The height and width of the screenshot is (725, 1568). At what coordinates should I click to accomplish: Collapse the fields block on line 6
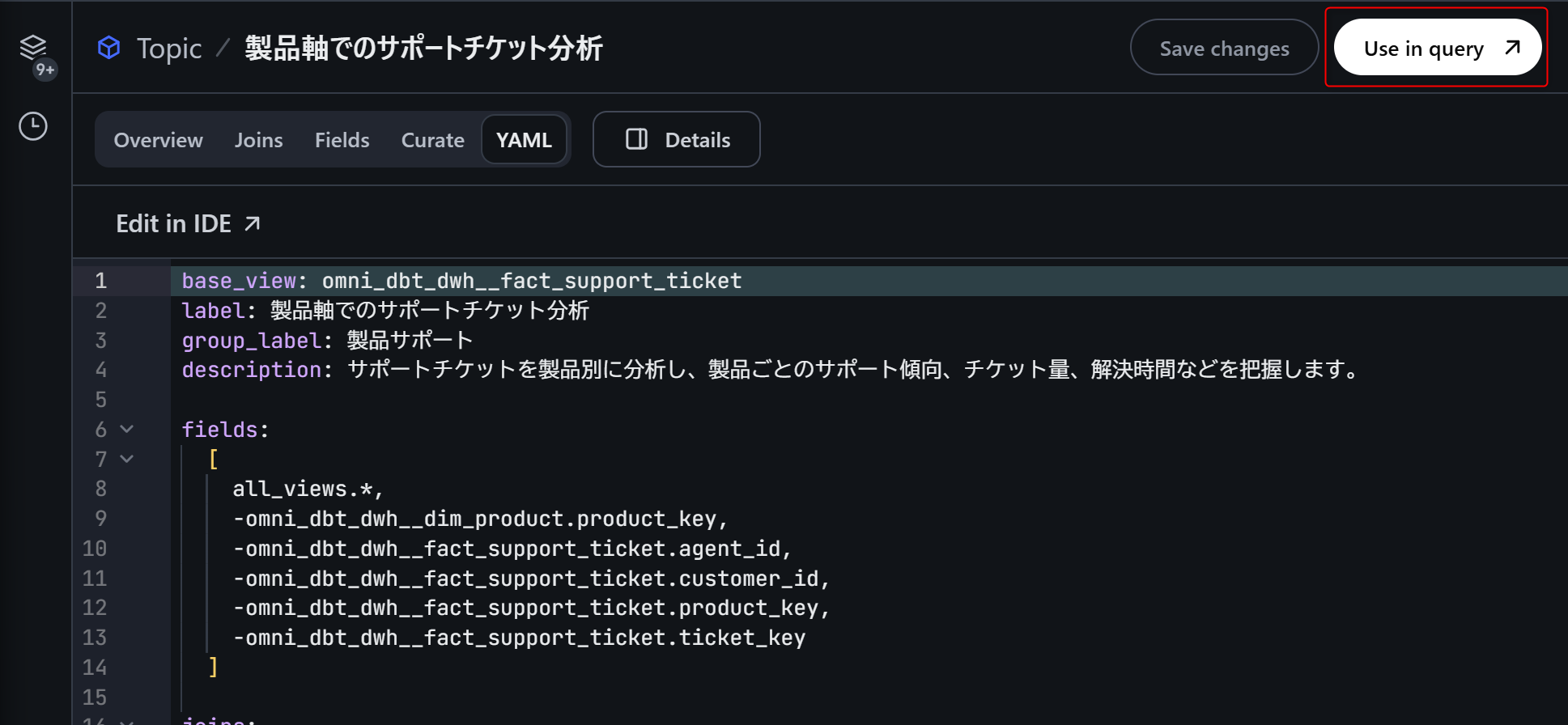127,429
